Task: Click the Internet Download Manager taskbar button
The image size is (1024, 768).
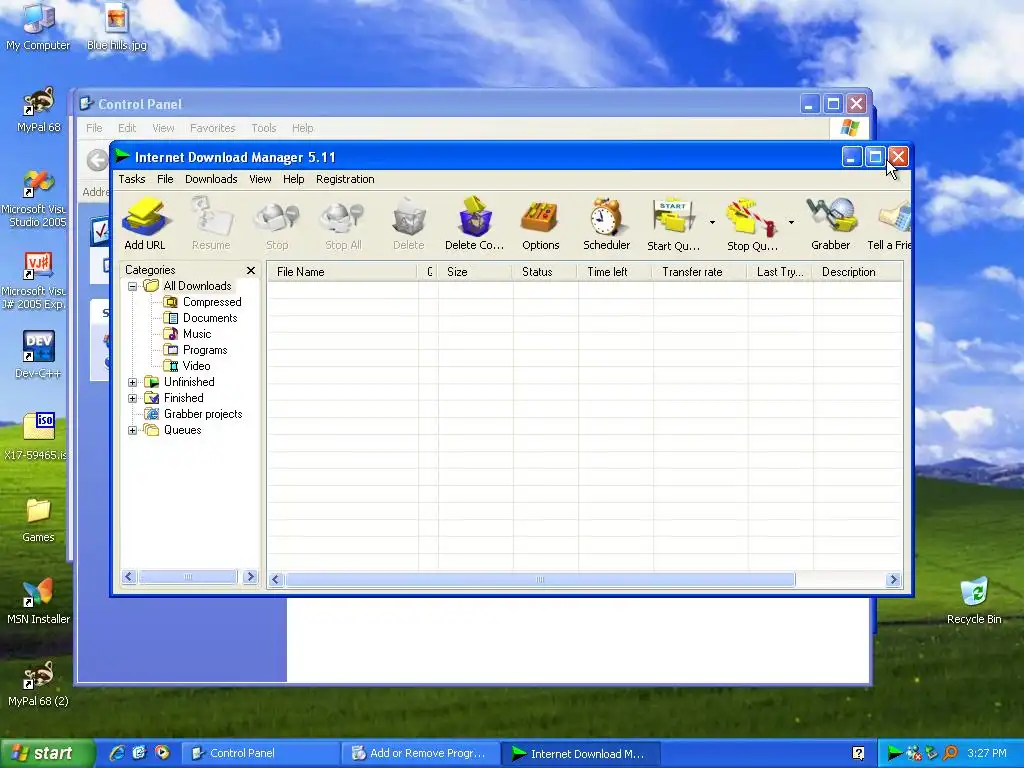Action: tap(580, 753)
